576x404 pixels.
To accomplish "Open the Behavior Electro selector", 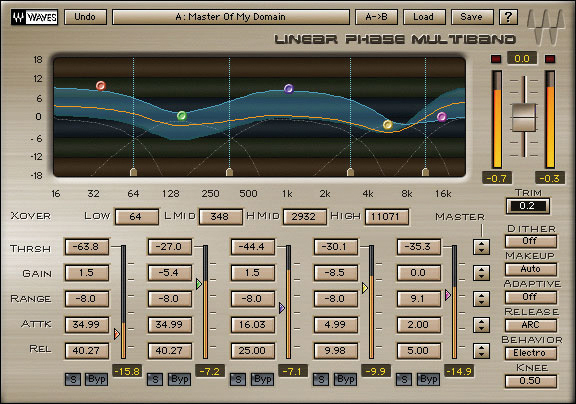I will [x=530, y=353].
